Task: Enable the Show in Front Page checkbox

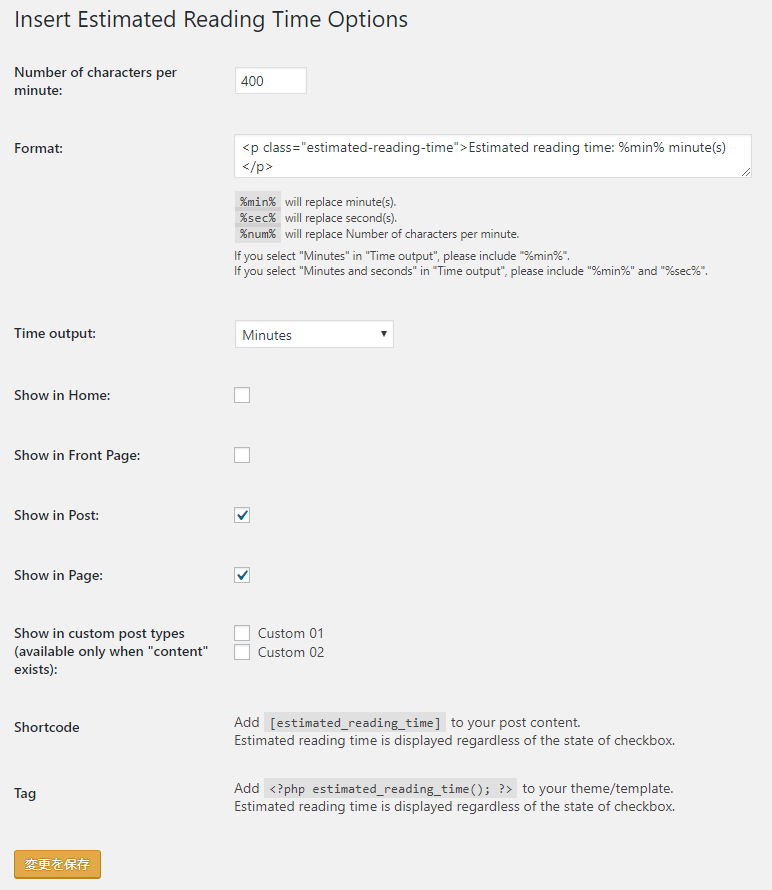Action: [242, 455]
